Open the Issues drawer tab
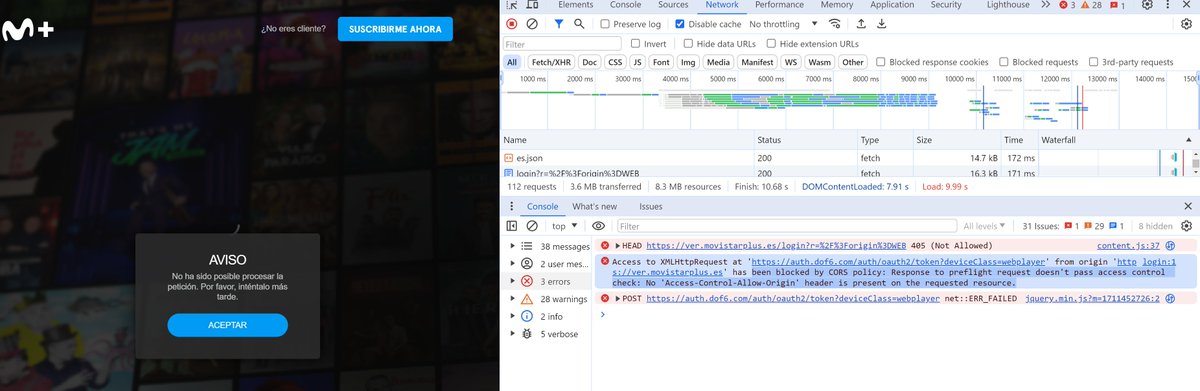Viewport: 1200px width, 391px height. 651,206
